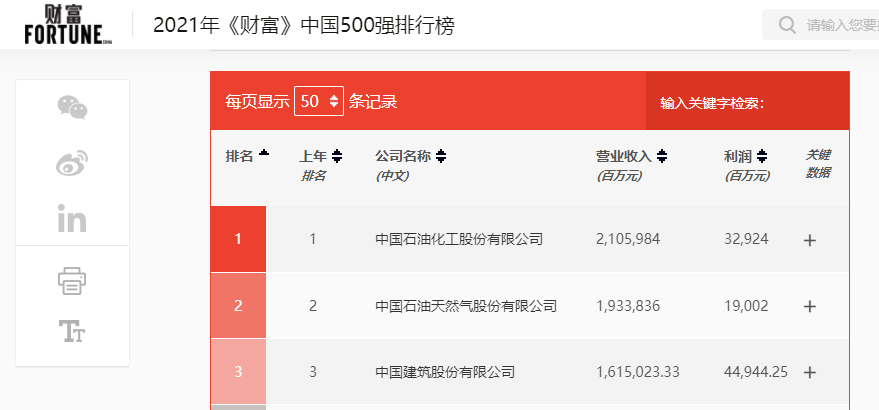Select 中国石油天然气股份有限公司 company name
Screen dimensions: 879x410
[x=465, y=306]
